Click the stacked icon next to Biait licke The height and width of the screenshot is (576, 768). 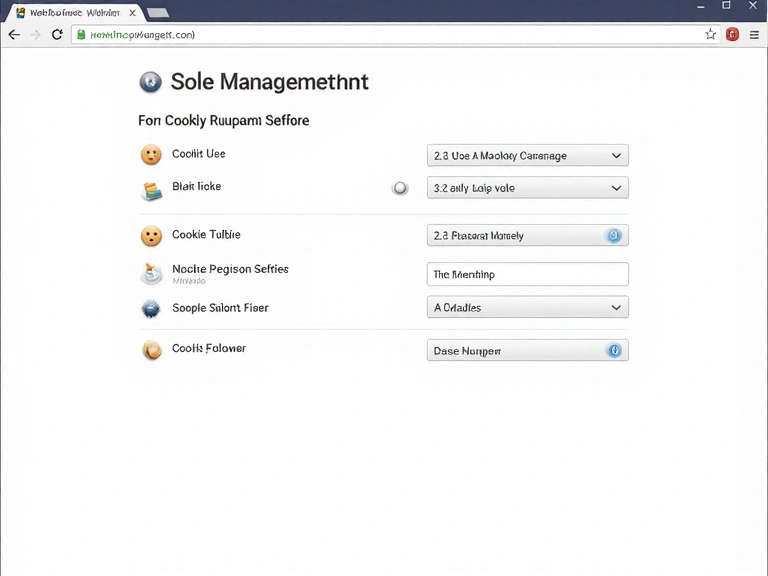(151, 190)
